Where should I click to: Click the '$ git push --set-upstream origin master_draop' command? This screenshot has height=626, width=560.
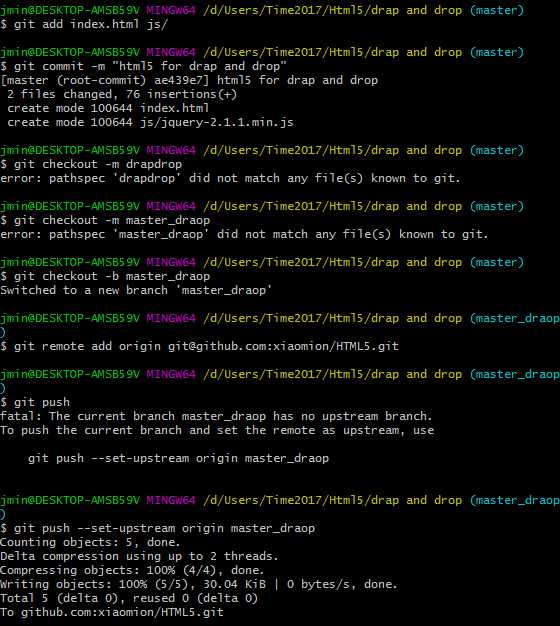click(x=157, y=528)
